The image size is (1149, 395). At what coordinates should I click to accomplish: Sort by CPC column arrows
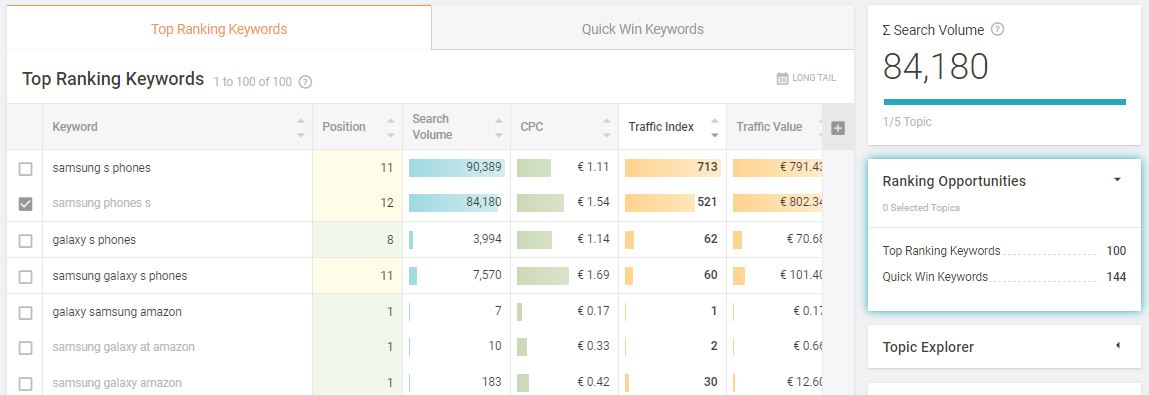pos(607,128)
